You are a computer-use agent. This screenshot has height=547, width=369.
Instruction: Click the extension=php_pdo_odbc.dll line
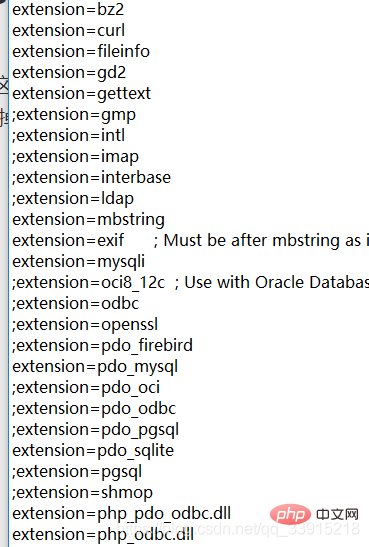coord(122,514)
